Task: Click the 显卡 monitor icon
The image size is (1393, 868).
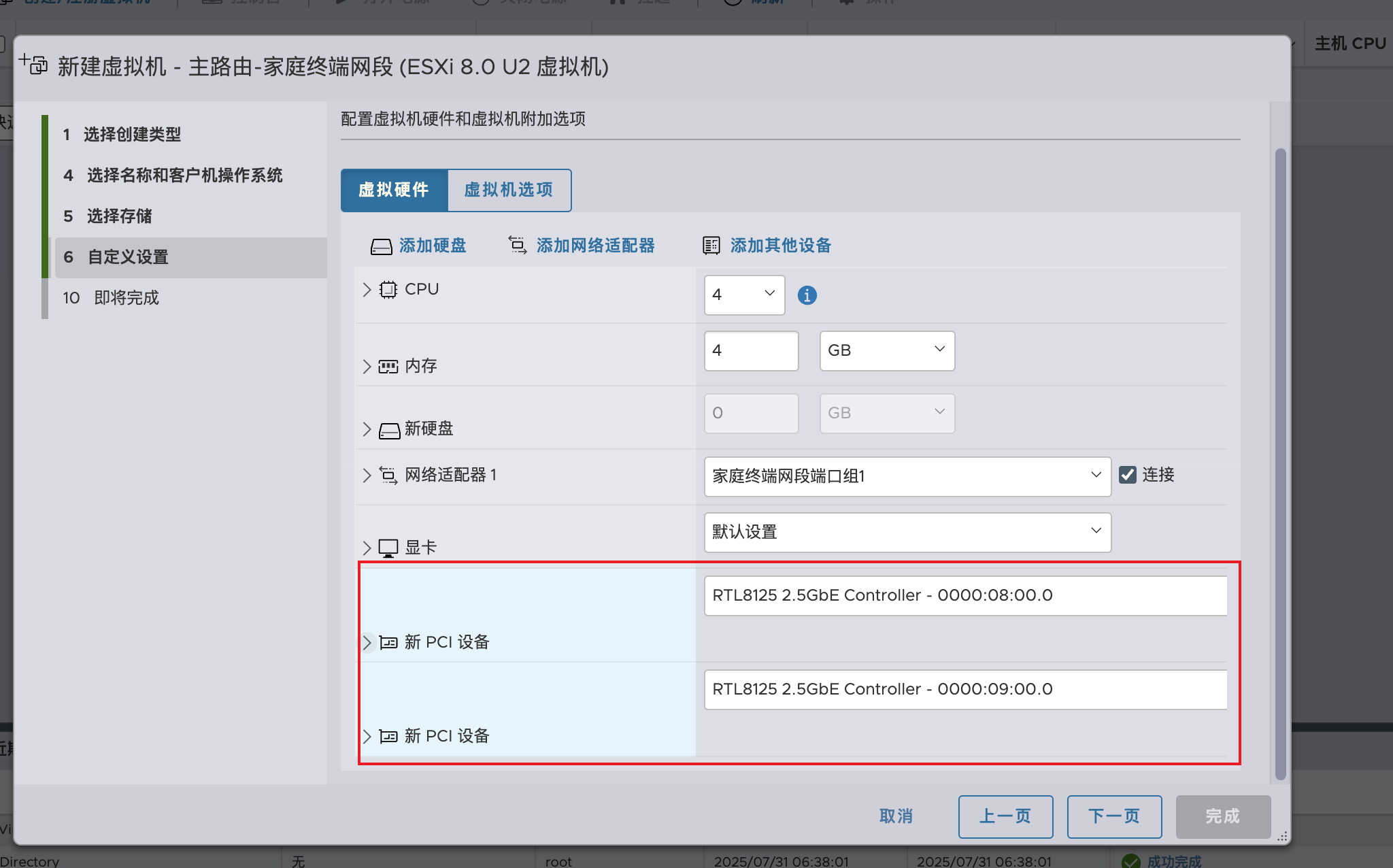Action: click(388, 548)
